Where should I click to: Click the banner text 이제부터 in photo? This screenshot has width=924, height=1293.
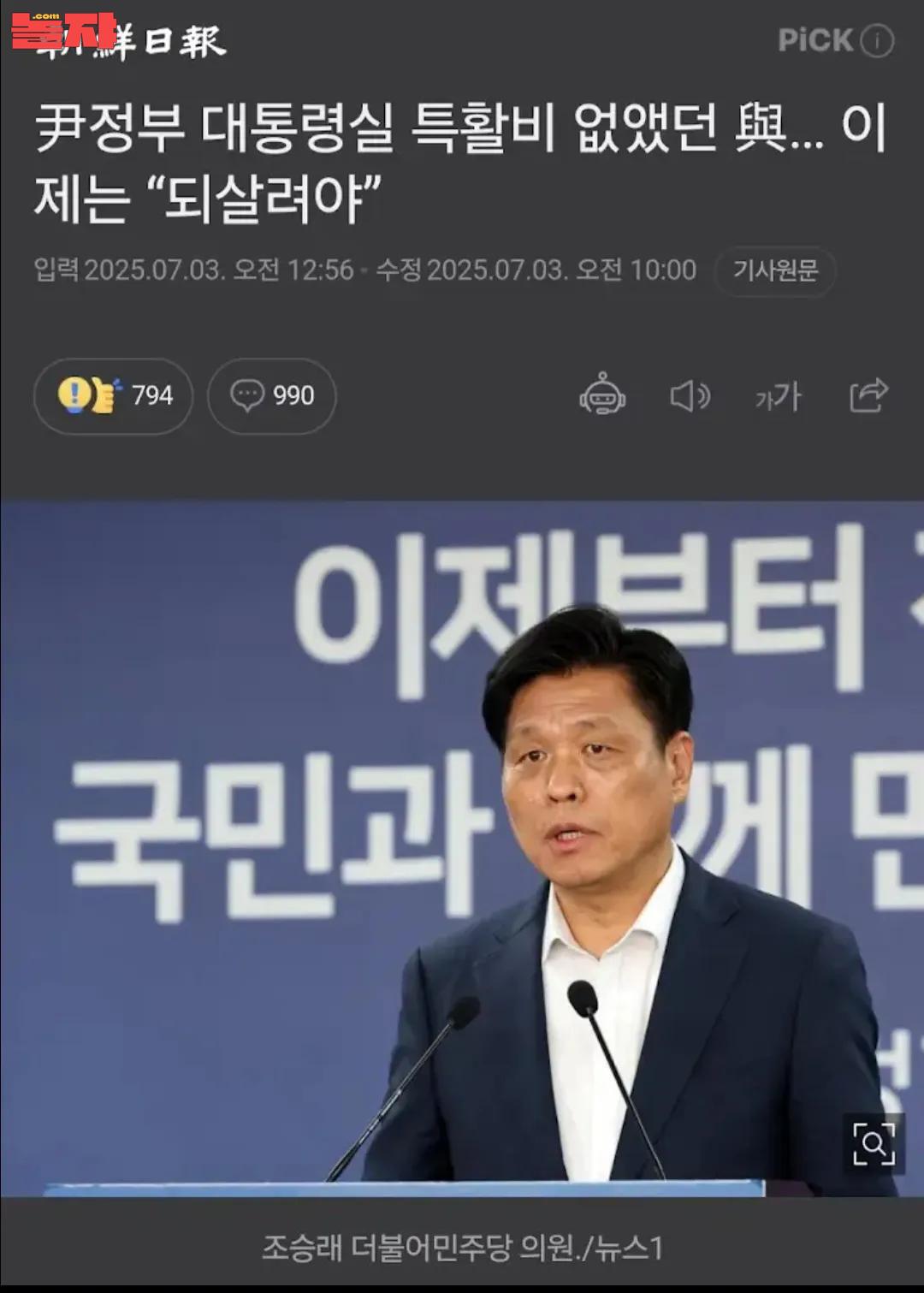click(578, 608)
